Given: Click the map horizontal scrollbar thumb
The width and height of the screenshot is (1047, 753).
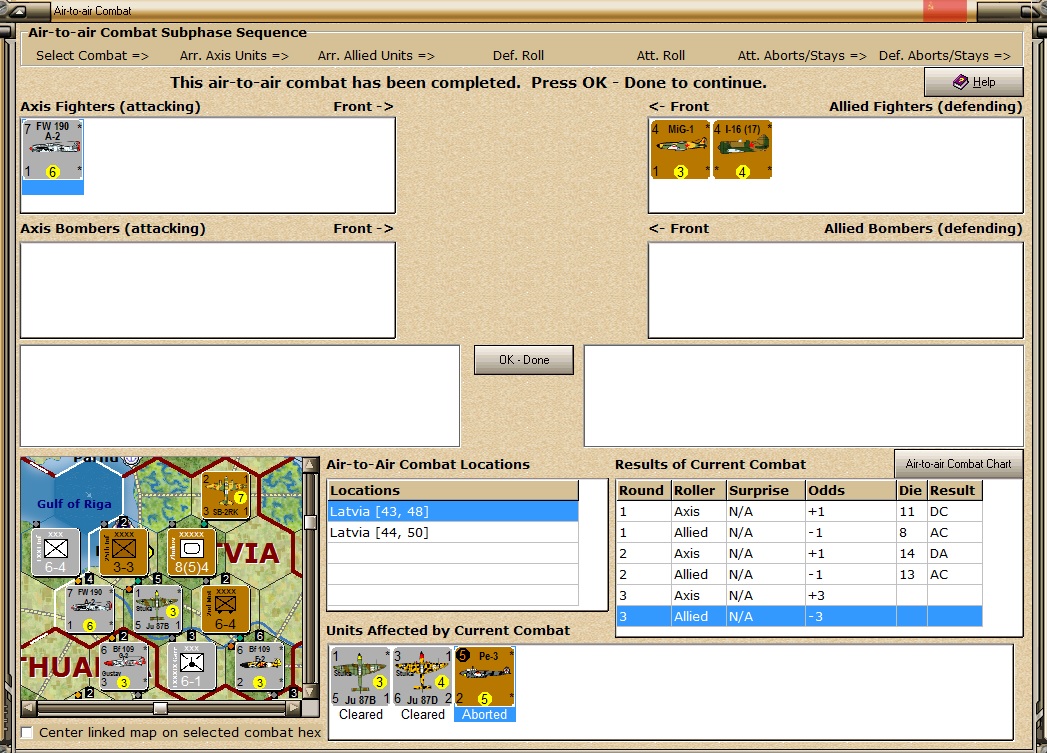Looking at the screenshot, I should (160, 707).
